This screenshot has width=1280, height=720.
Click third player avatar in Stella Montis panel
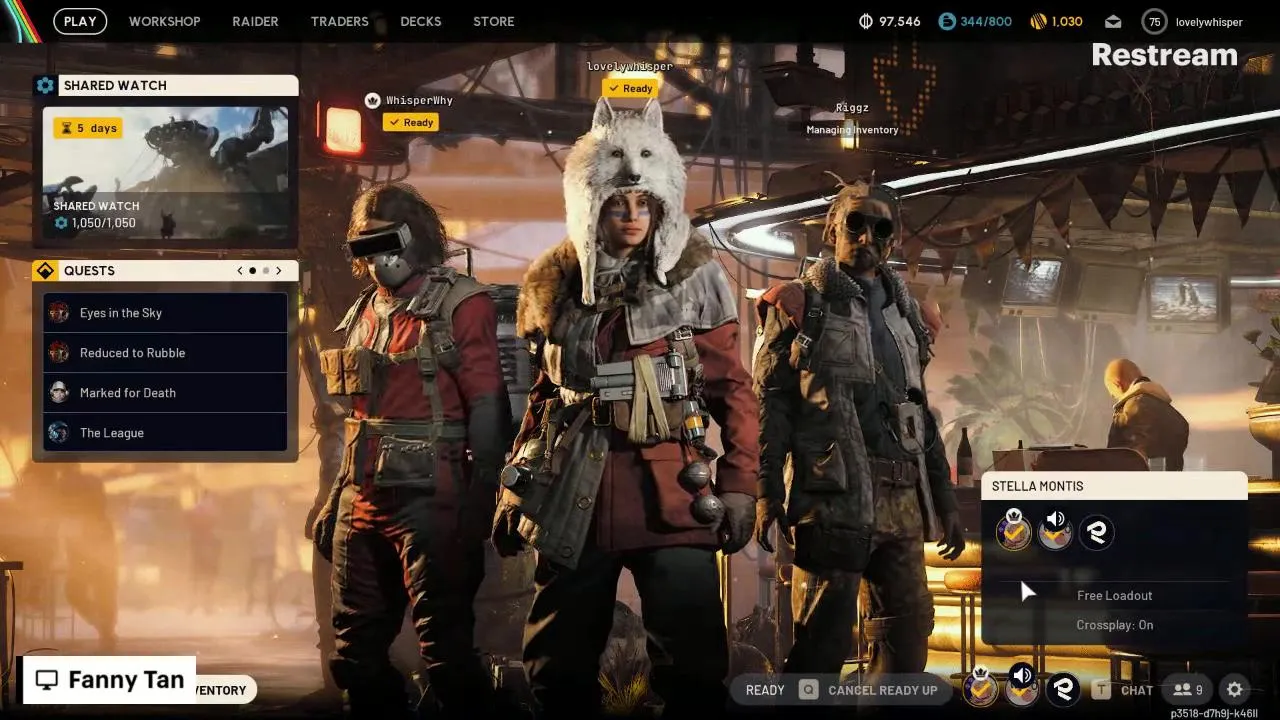[x=1096, y=532]
